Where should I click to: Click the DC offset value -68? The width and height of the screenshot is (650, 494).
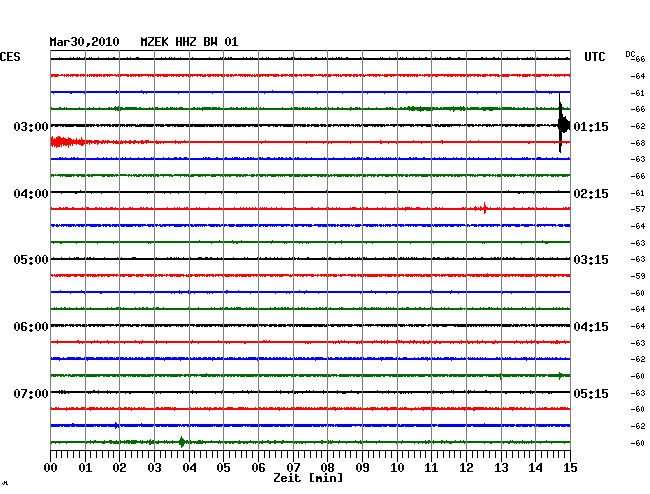tap(638, 143)
